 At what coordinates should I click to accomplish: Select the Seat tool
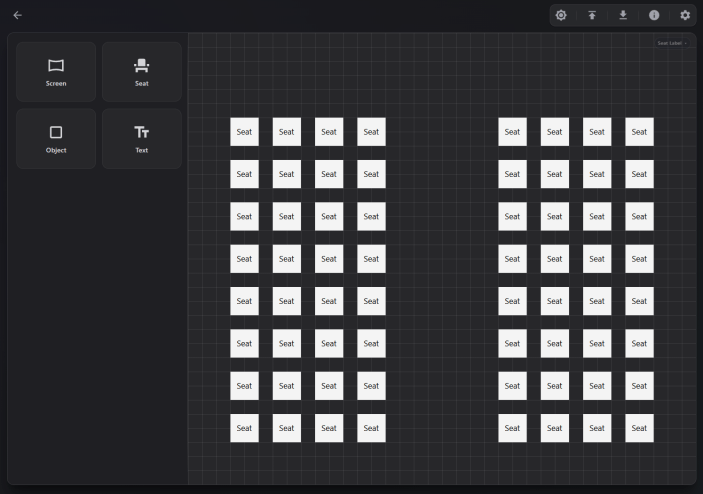coord(142,71)
